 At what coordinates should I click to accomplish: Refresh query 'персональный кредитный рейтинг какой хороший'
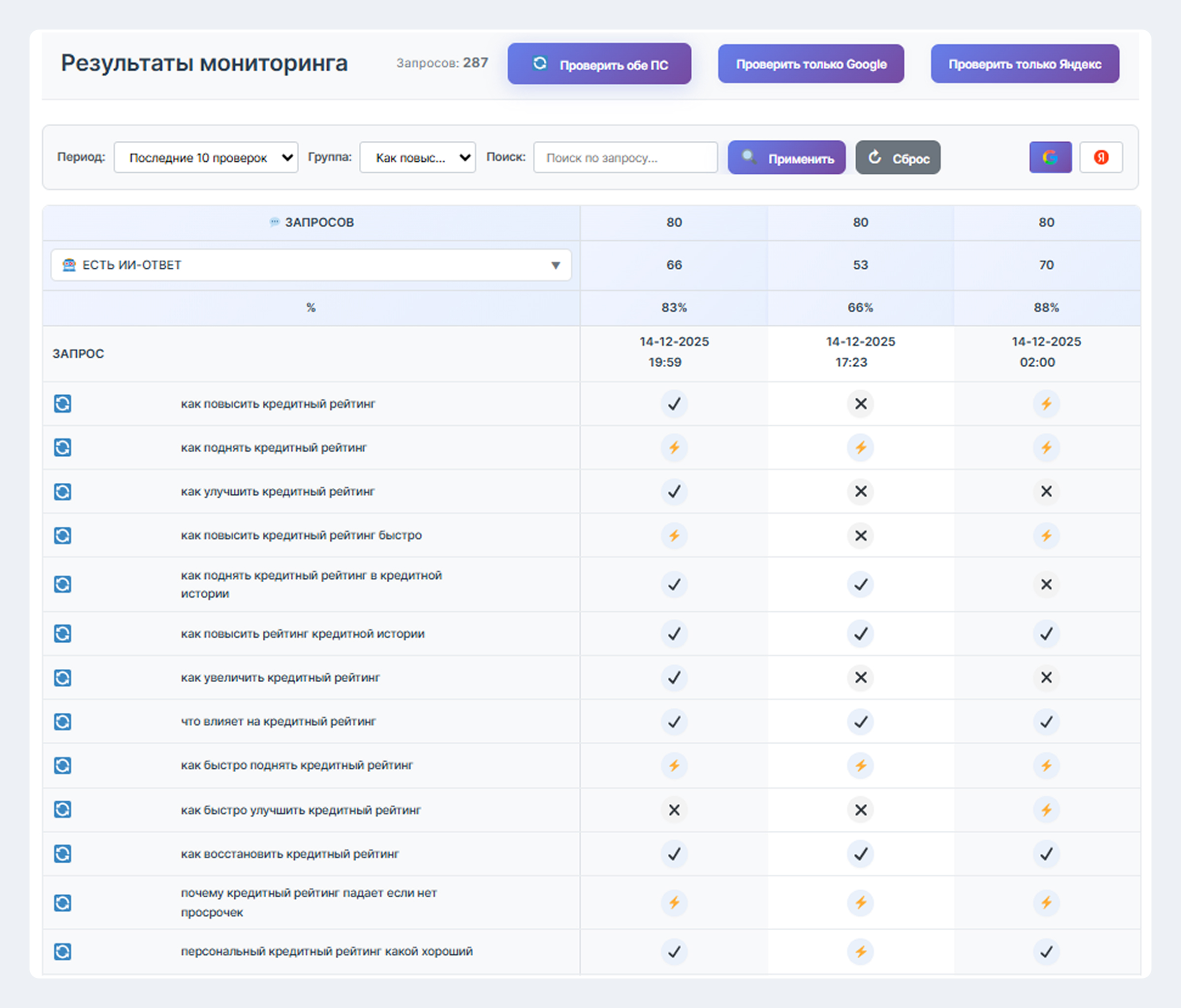click(62, 951)
